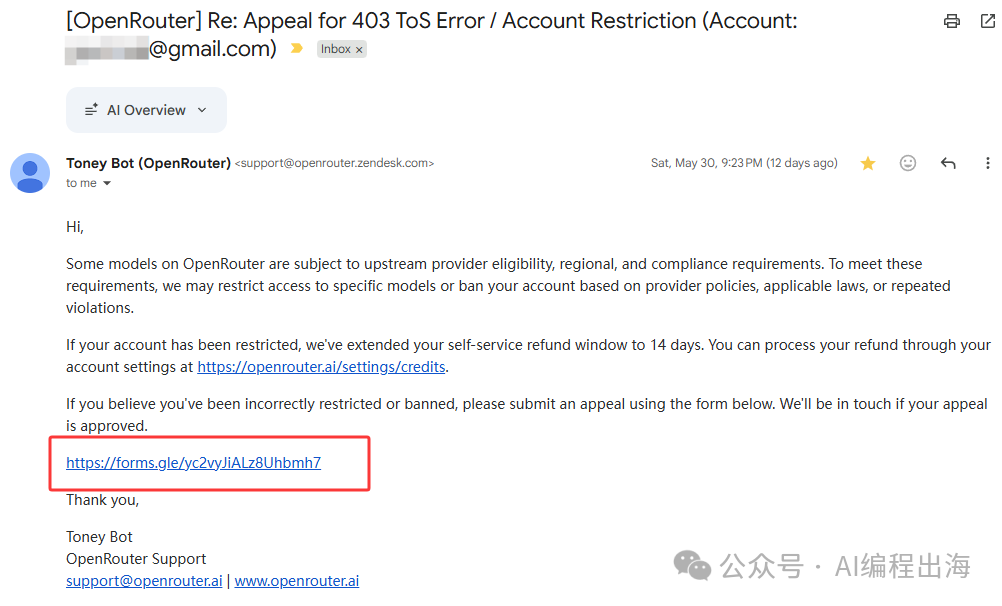Viewport: 1002px width, 606px height.
Task: Open the three-dot more options menu
Action: point(987,163)
